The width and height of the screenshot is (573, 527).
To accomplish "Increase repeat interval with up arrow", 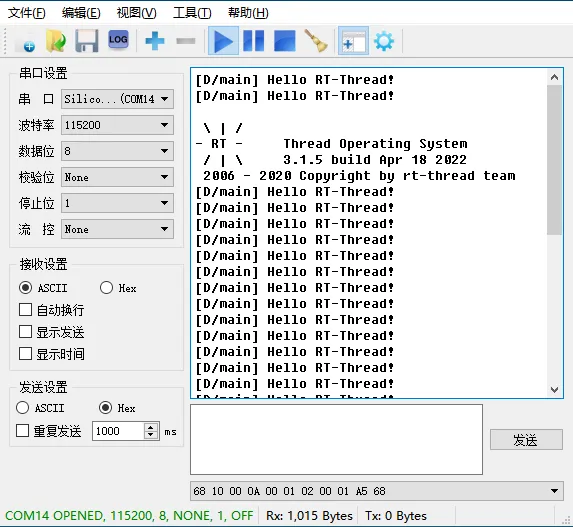I will [151, 427].
